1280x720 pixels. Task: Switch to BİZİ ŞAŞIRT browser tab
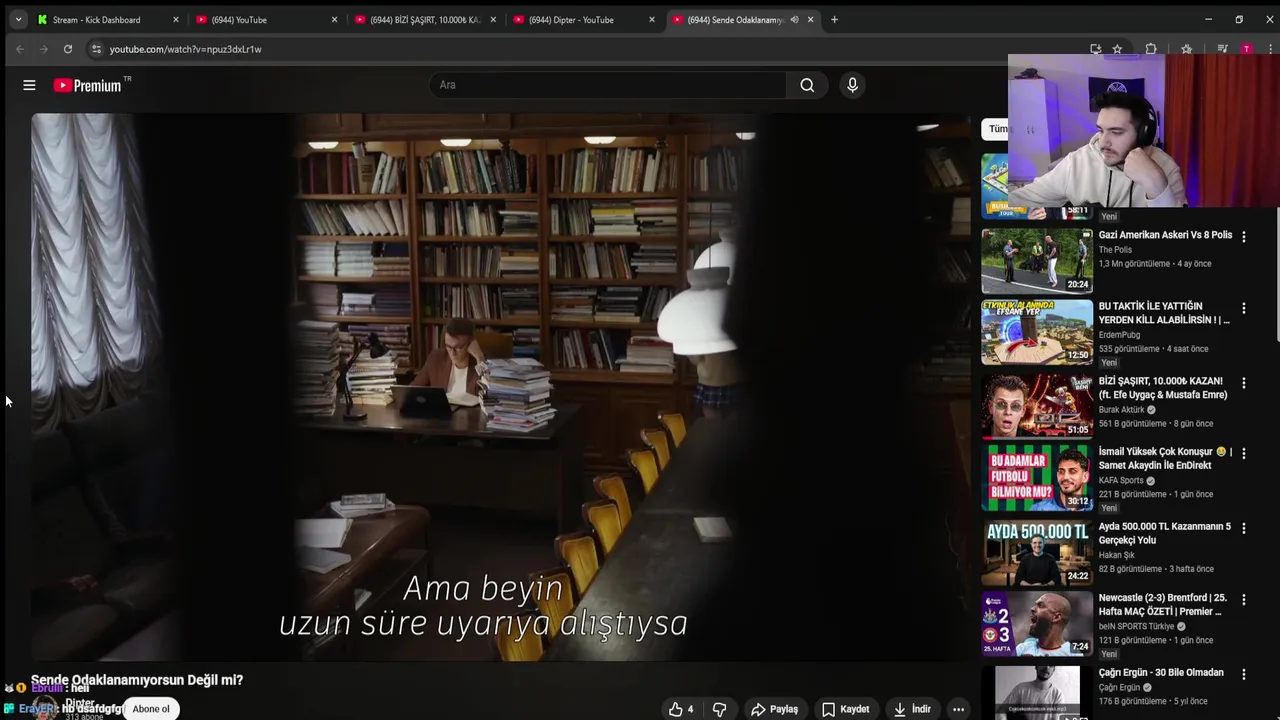tap(424, 19)
